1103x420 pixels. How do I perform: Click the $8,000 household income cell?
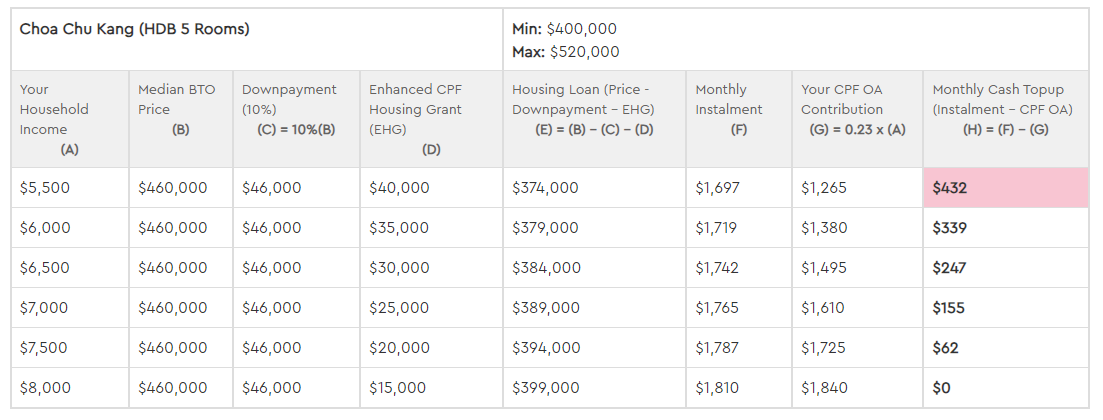(x=70, y=388)
